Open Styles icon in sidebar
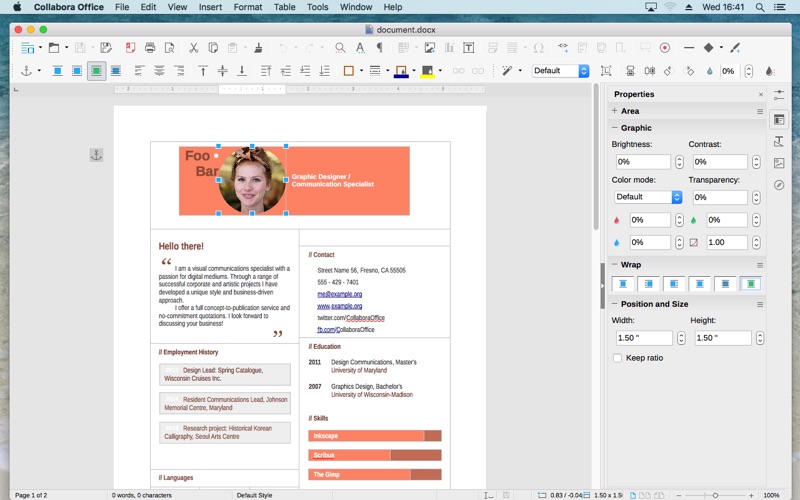This screenshot has width=800, height=500. click(x=779, y=141)
